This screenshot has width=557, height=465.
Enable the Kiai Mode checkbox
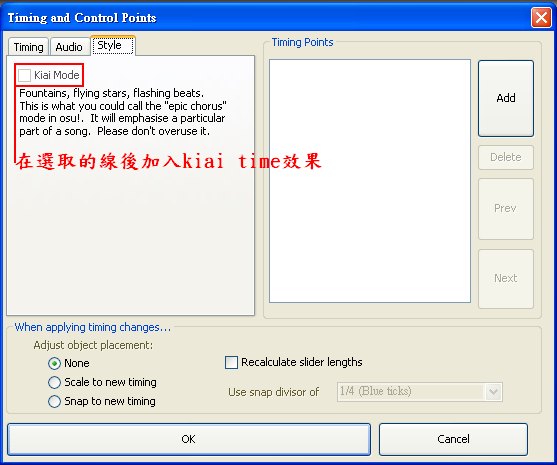pos(25,75)
